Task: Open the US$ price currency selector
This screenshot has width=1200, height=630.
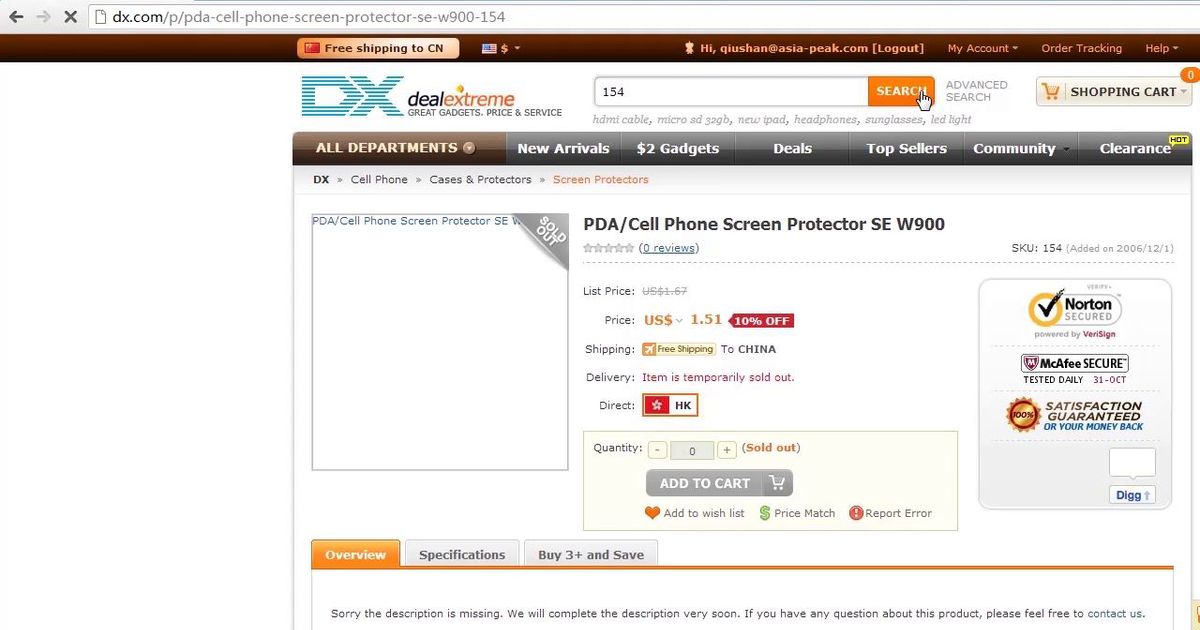Action: (664, 320)
